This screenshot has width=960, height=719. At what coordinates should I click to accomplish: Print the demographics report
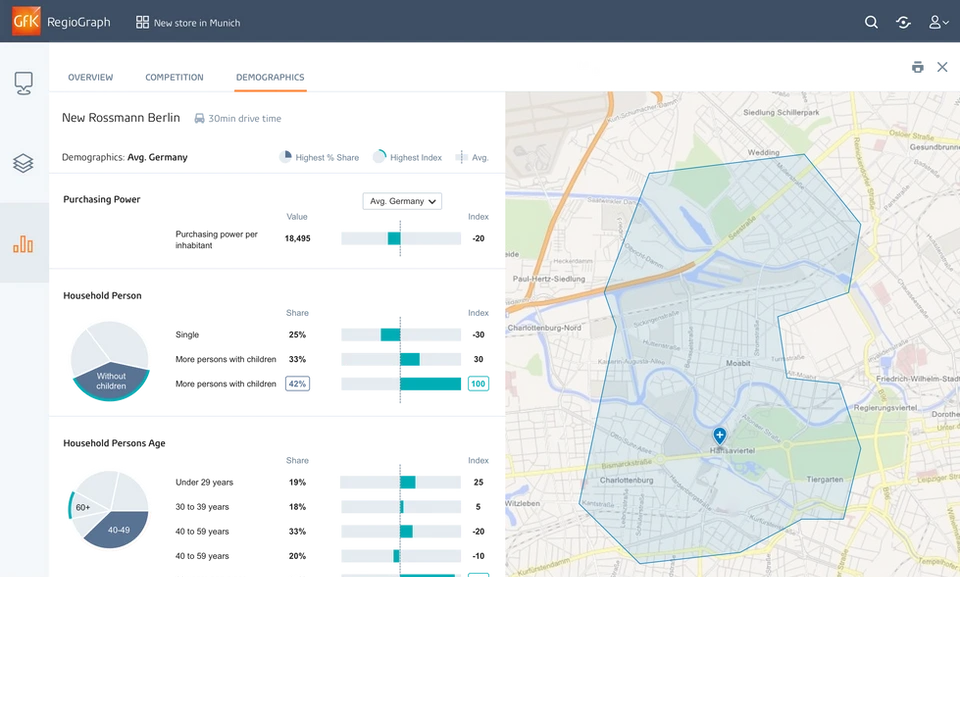[917, 67]
